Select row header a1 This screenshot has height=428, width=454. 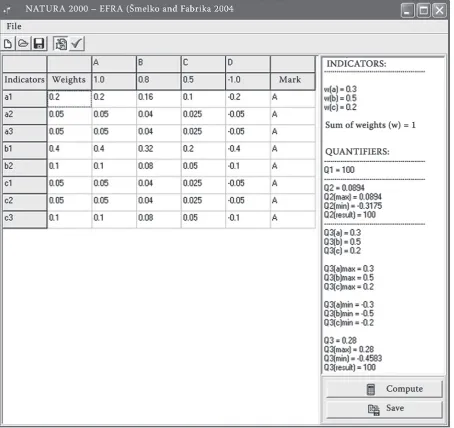click(x=24, y=99)
